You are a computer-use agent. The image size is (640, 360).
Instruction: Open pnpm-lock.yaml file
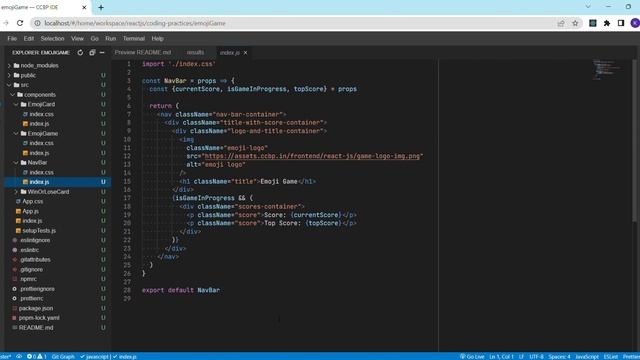click(x=39, y=318)
